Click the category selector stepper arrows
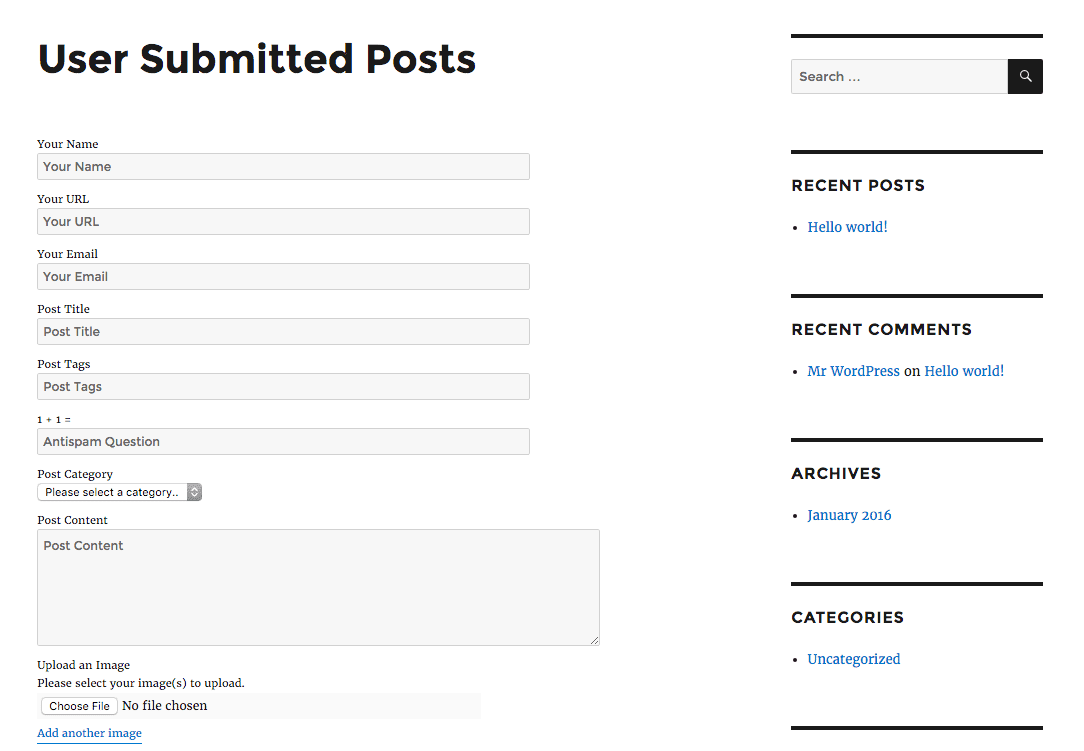Viewport: 1084px width, 751px height. [x=194, y=491]
